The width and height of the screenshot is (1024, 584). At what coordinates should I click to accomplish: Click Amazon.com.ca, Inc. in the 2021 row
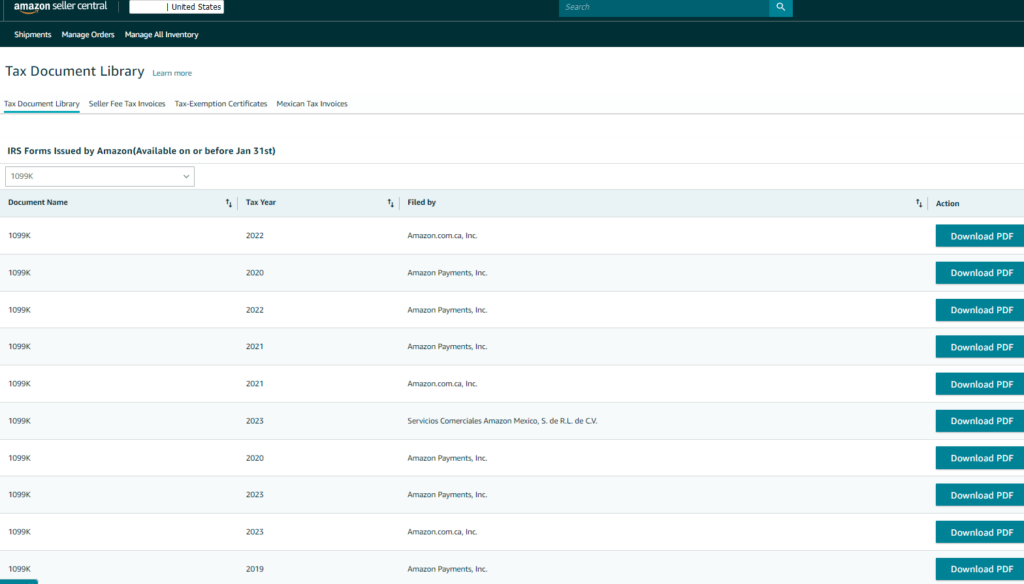point(442,383)
